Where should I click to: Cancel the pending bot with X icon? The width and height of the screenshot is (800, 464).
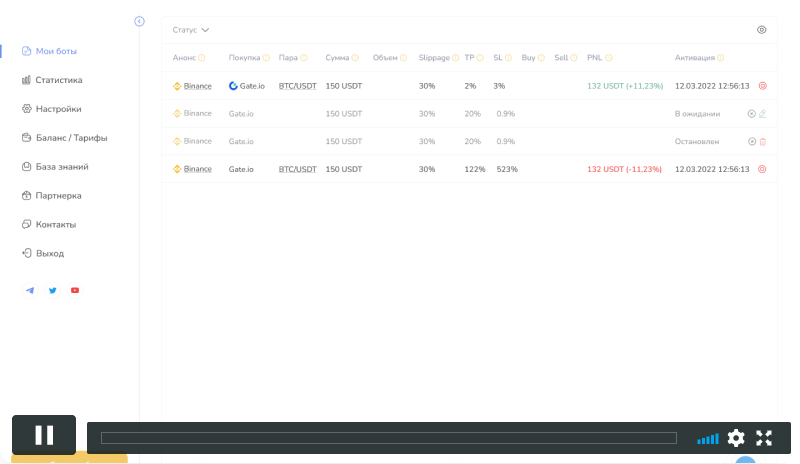[751, 114]
